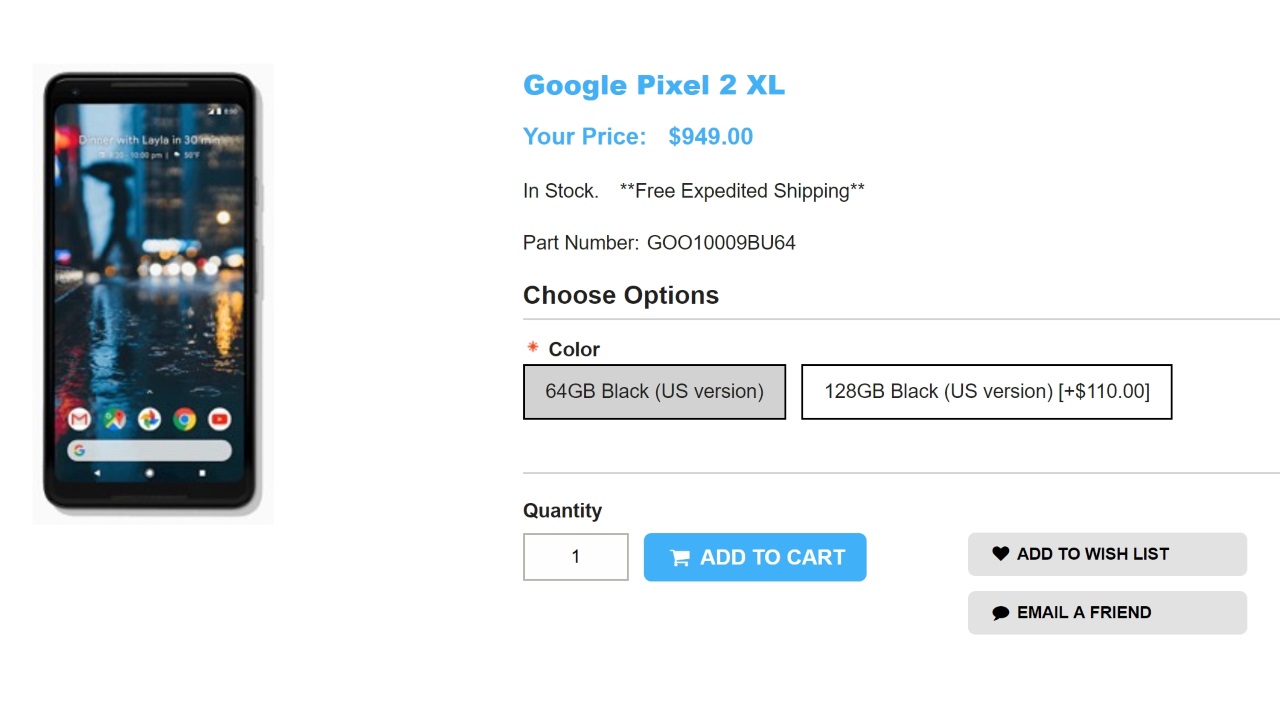The height and width of the screenshot is (720, 1280).
Task: Tap the phone's back triangle navigation button
Action: [97, 473]
